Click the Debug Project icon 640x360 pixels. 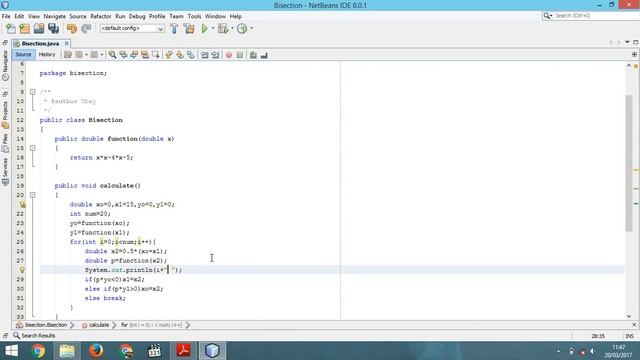(x=223, y=28)
